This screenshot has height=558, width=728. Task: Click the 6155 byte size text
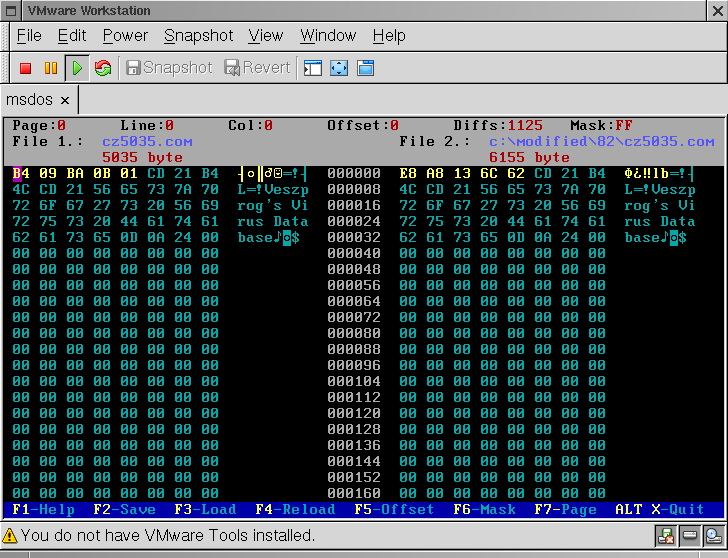tap(529, 157)
